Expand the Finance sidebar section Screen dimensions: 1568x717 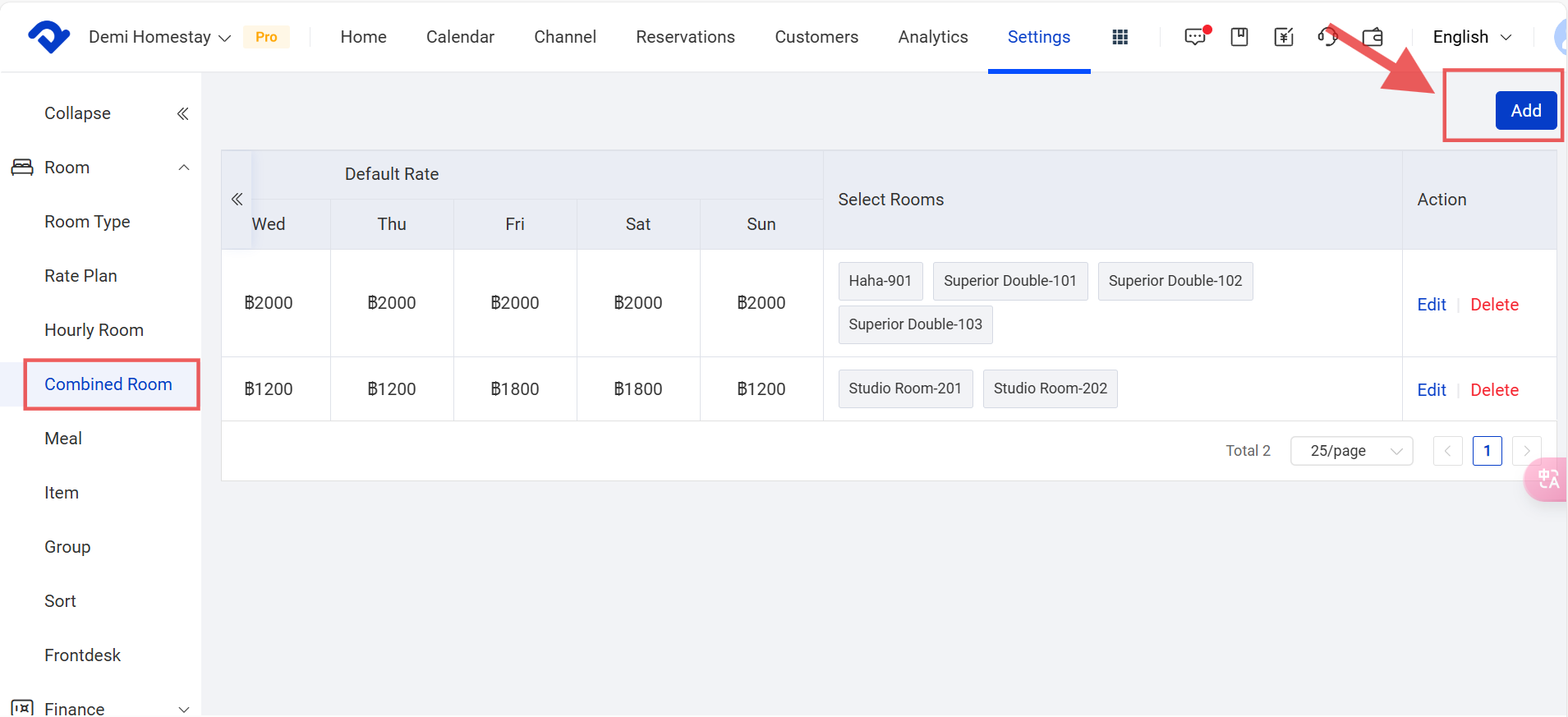click(184, 709)
